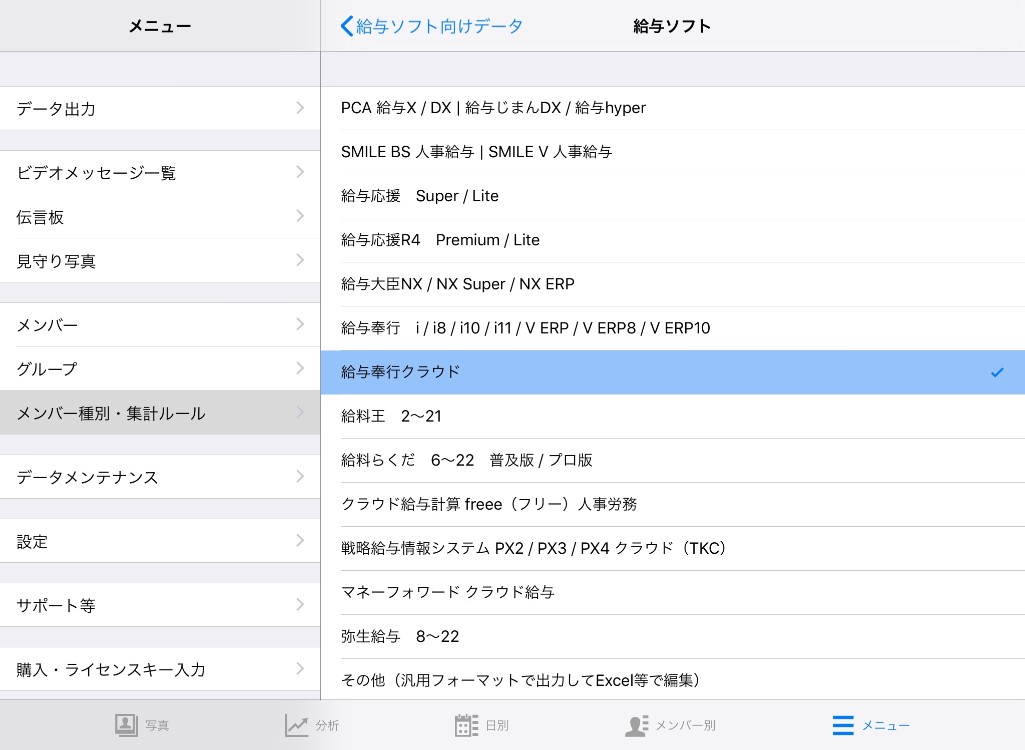Expand サポート等 chevron
The image size is (1025, 750).
[300, 604]
